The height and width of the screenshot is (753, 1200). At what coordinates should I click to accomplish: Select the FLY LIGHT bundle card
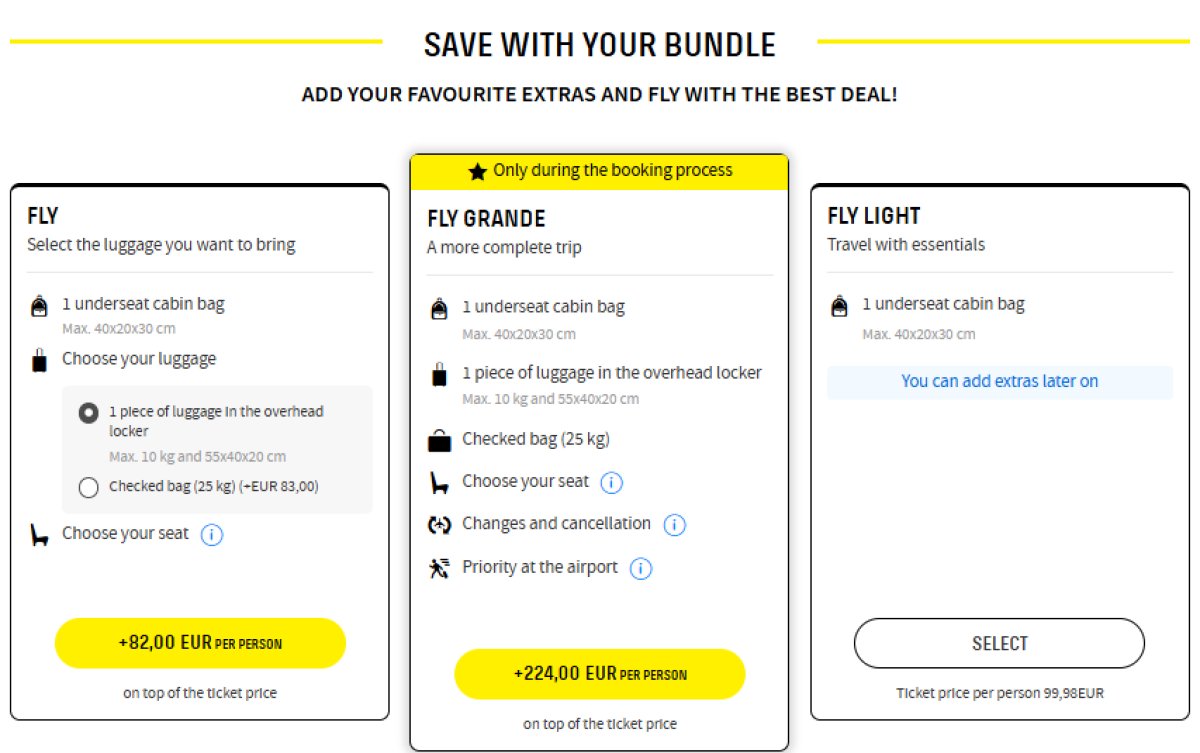999,643
